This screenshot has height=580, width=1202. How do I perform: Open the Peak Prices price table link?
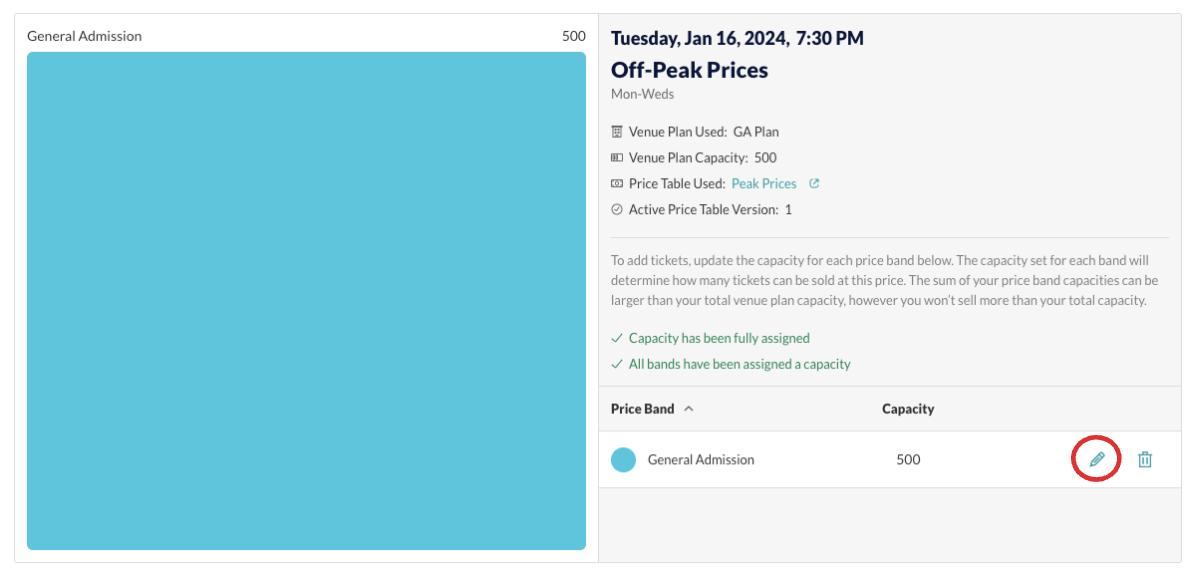click(x=764, y=184)
